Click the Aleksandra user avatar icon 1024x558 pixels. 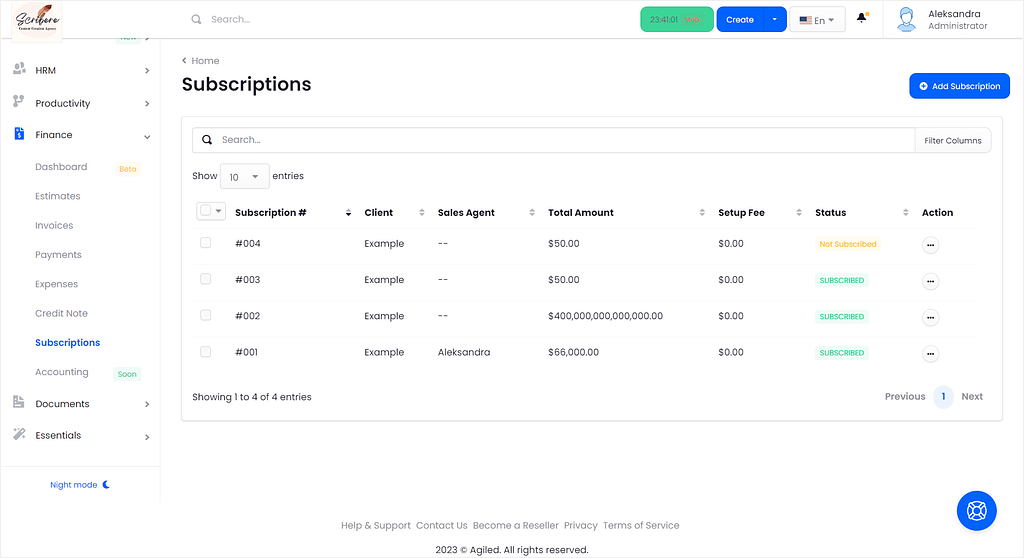(x=906, y=20)
